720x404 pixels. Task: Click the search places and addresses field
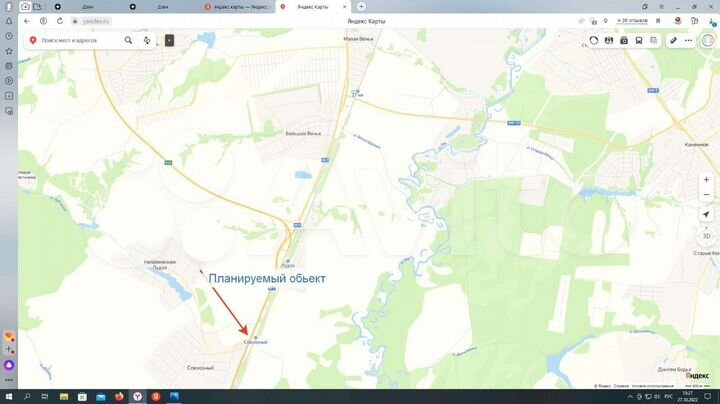click(x=78, y=40)
